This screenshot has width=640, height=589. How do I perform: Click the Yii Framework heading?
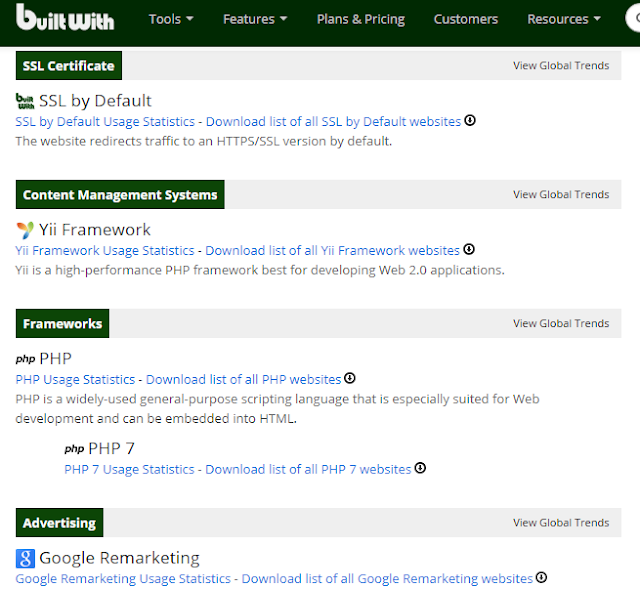(x=95, y=230)
